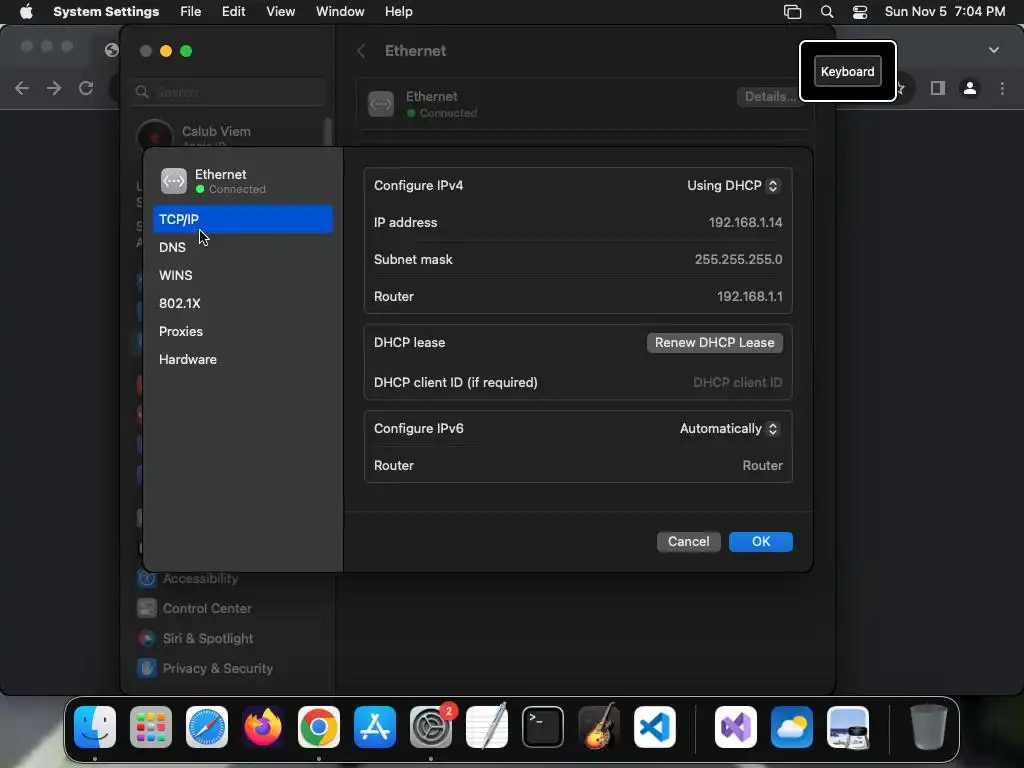Click the Spotlight search icon in menu bar

[x=827, y=12]
